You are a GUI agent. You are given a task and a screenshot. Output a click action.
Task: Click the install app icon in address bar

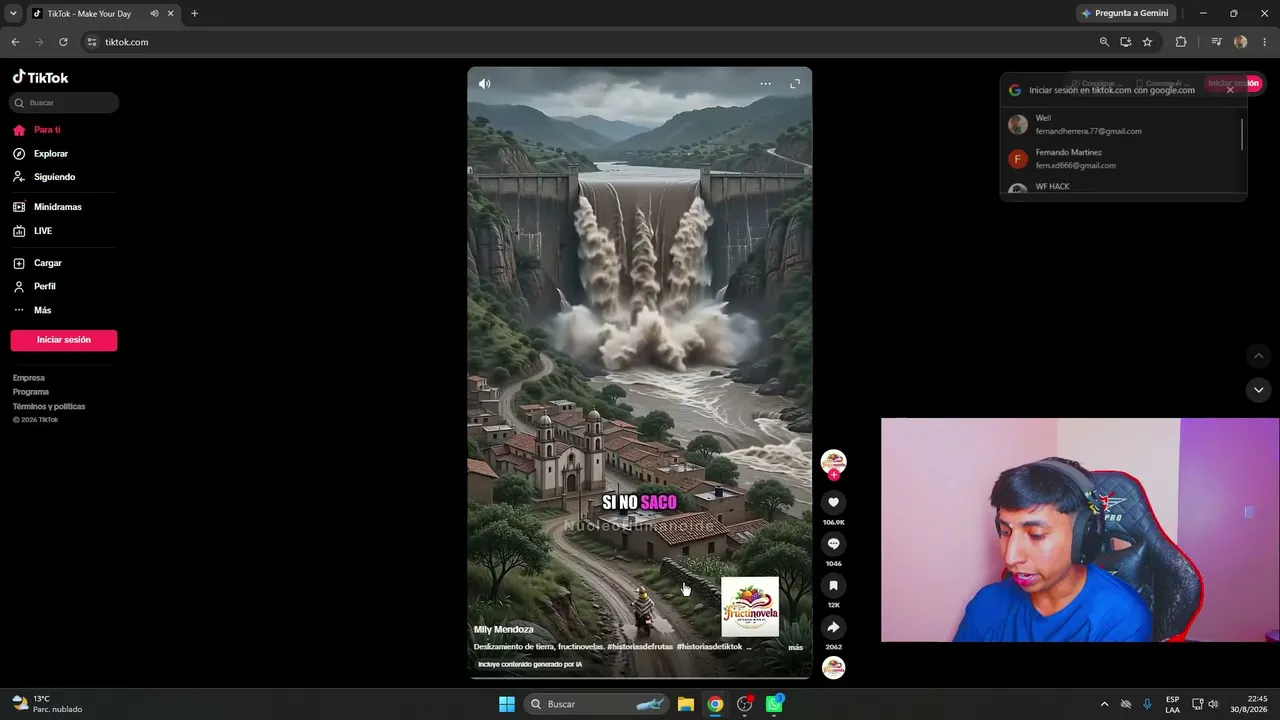[1126, 42]
